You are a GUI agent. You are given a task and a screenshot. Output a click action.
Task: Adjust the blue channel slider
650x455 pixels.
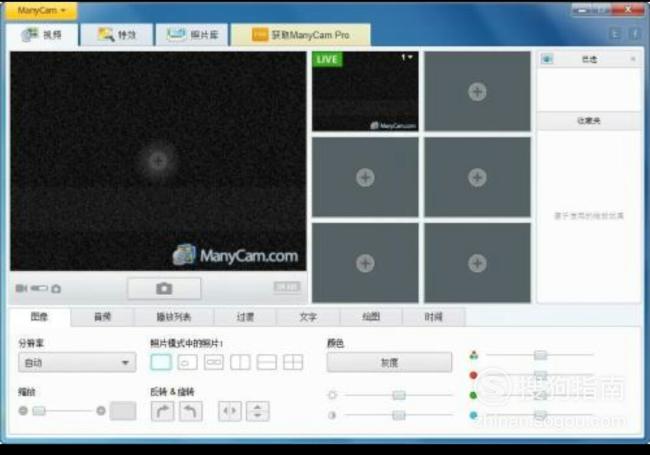540,415
